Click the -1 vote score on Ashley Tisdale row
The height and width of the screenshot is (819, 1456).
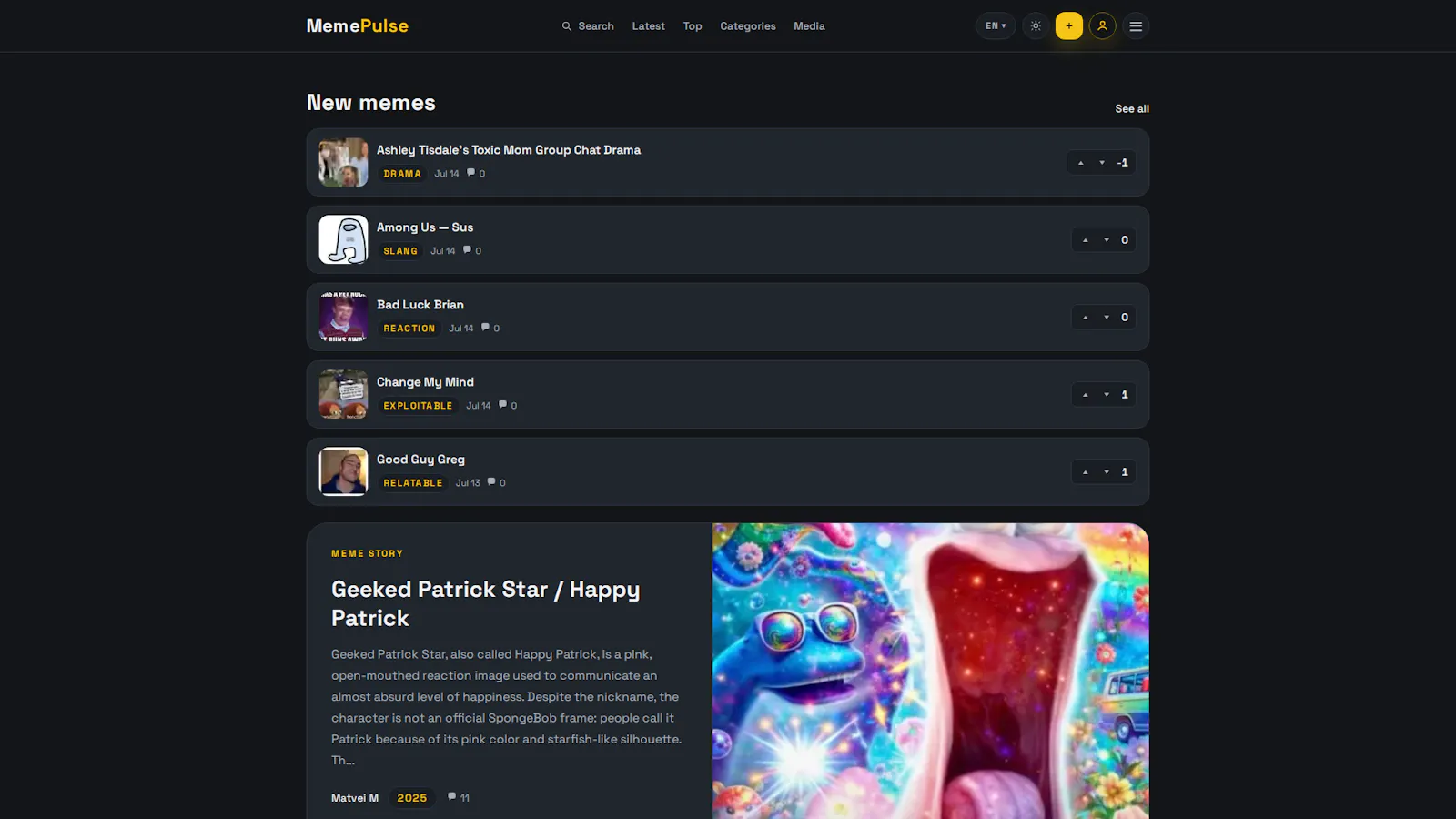pos(1123,163)
